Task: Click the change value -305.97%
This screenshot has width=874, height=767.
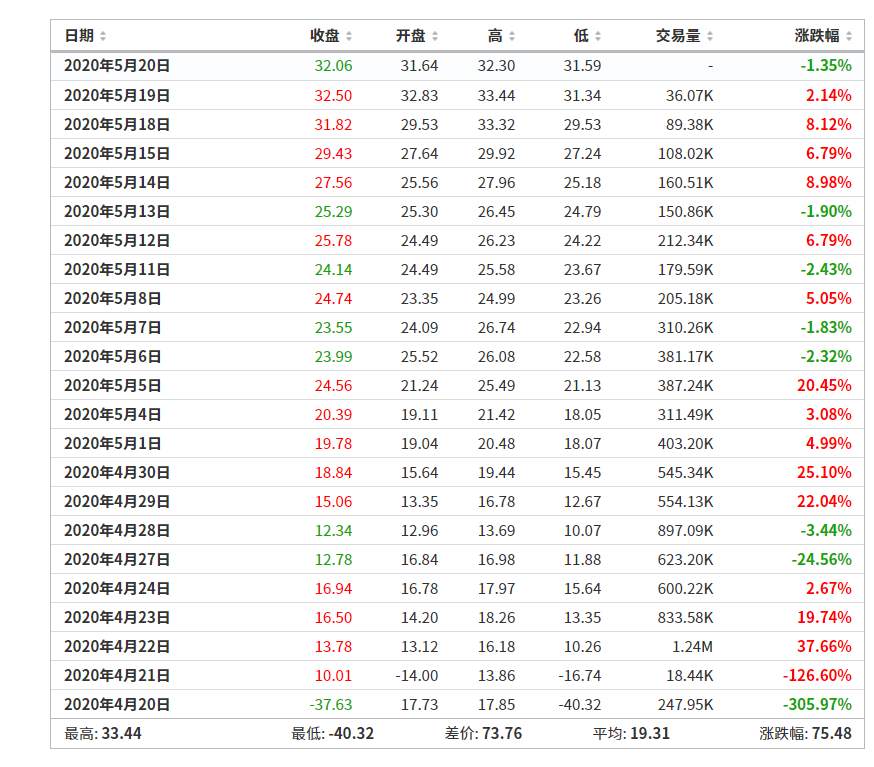Action: [x=817, y=704]
